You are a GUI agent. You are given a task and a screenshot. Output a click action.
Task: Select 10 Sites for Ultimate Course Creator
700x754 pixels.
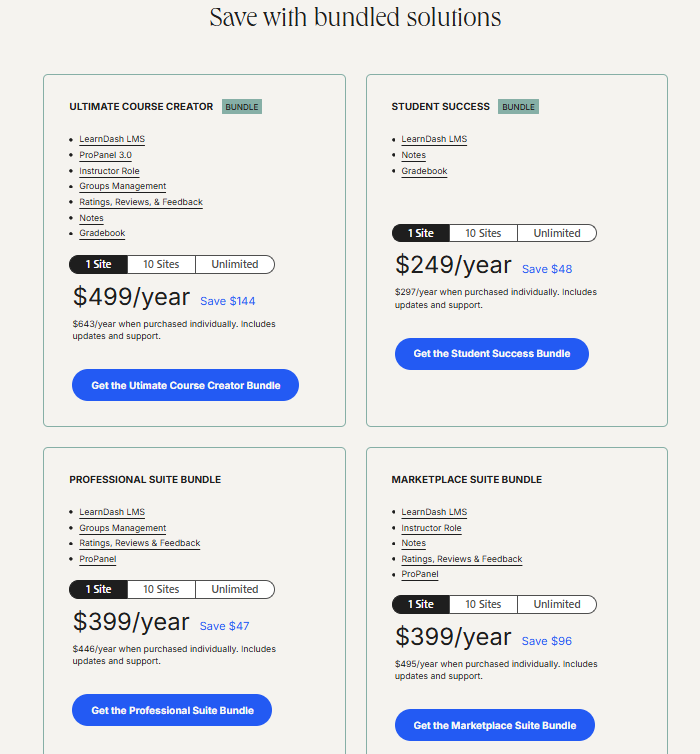point(161,264)
